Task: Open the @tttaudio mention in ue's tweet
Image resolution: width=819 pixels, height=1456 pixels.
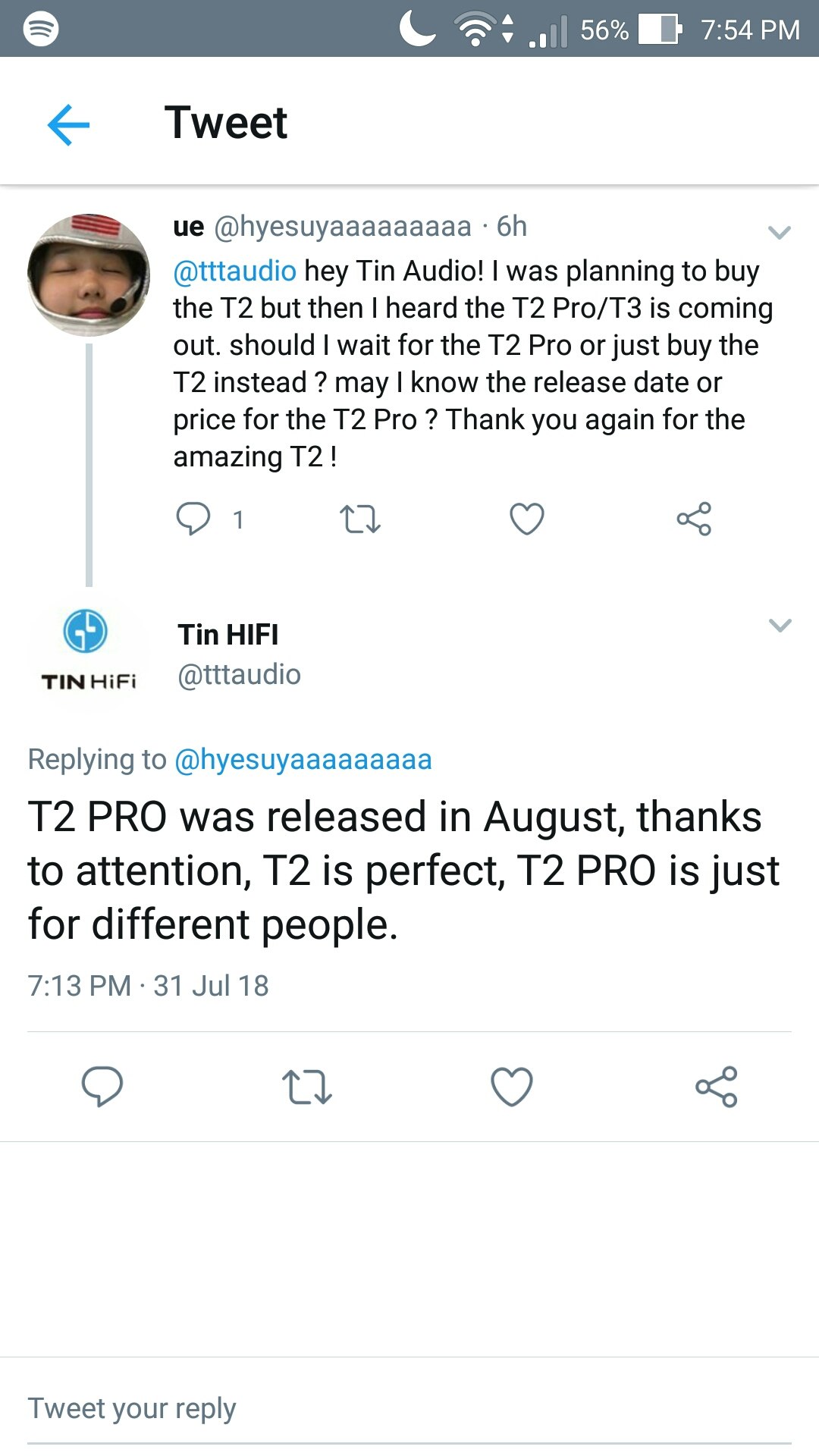Action: click(234, 271)
